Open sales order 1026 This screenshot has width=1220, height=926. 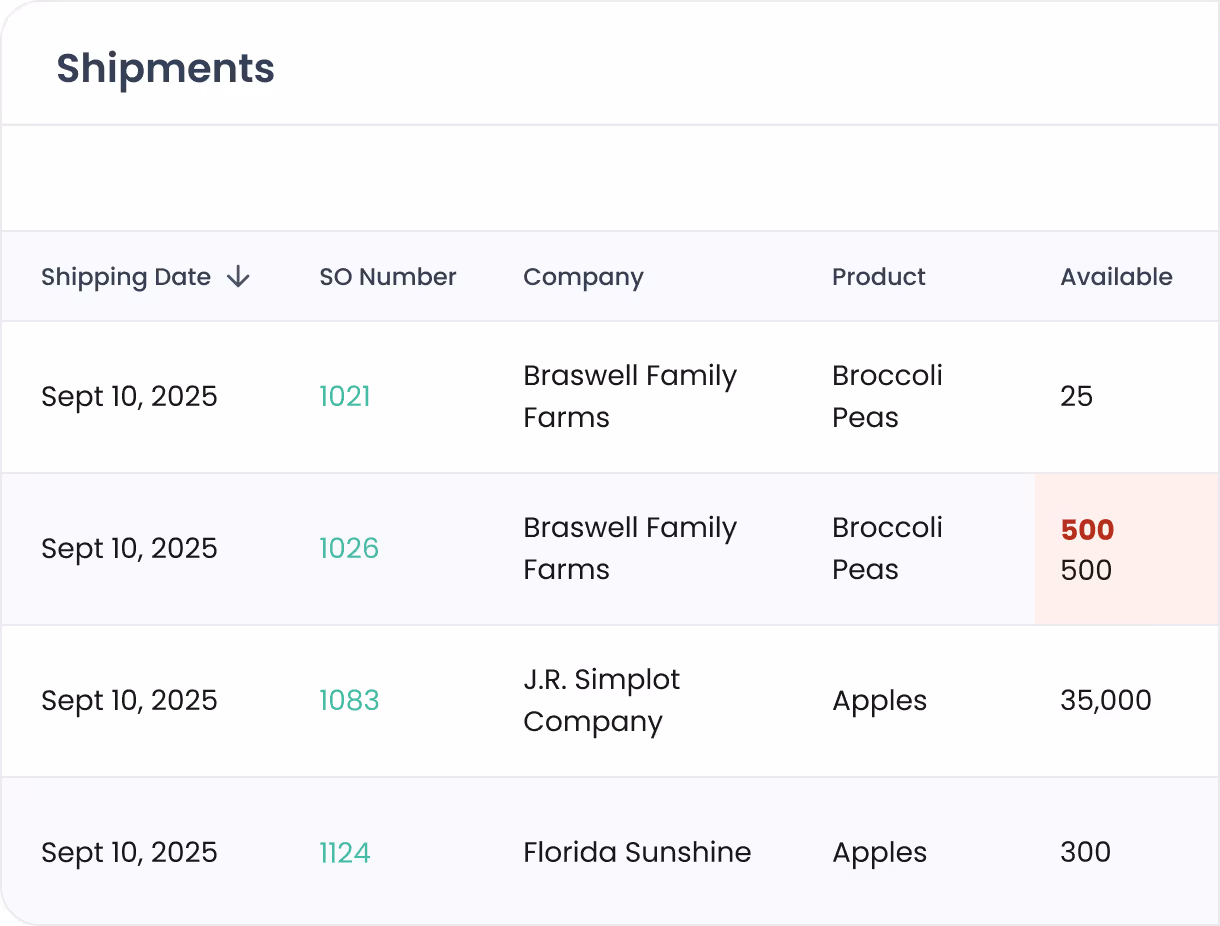point(349,549)
